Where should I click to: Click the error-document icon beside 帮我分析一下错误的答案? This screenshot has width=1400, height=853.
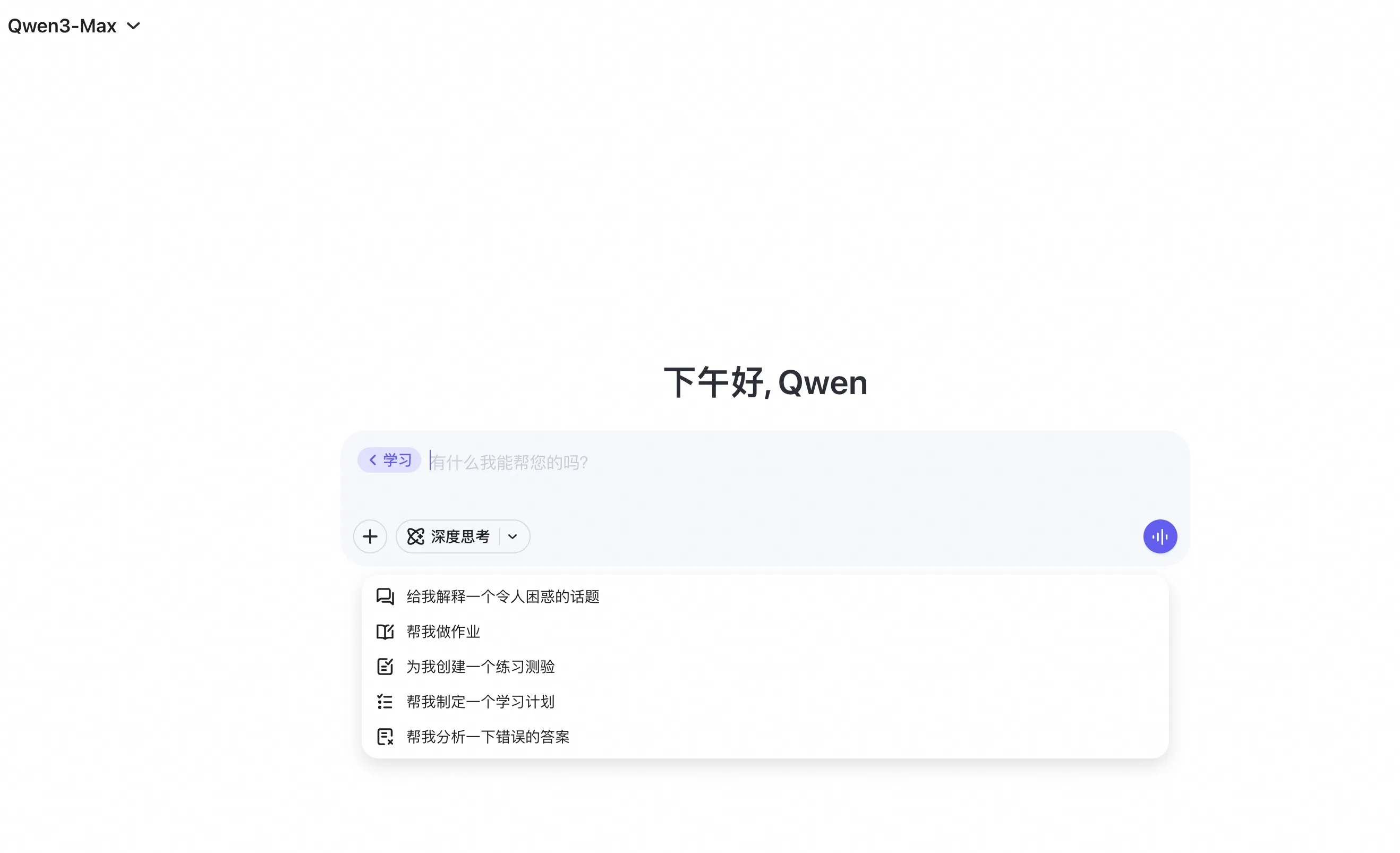(385, 737)
